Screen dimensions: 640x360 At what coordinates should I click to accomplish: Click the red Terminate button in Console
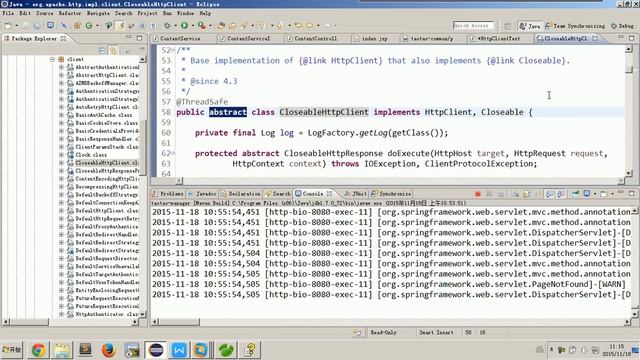478,194
